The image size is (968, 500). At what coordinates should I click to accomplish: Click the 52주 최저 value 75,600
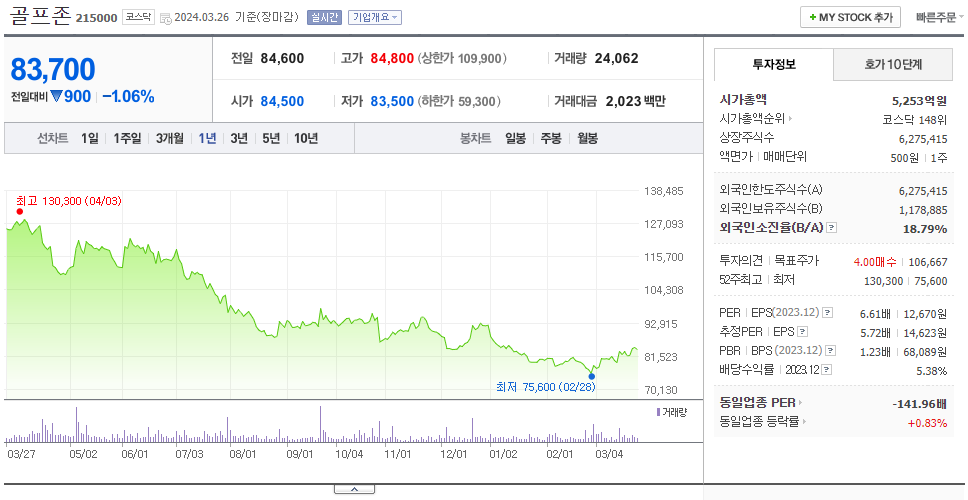point(931,281)
